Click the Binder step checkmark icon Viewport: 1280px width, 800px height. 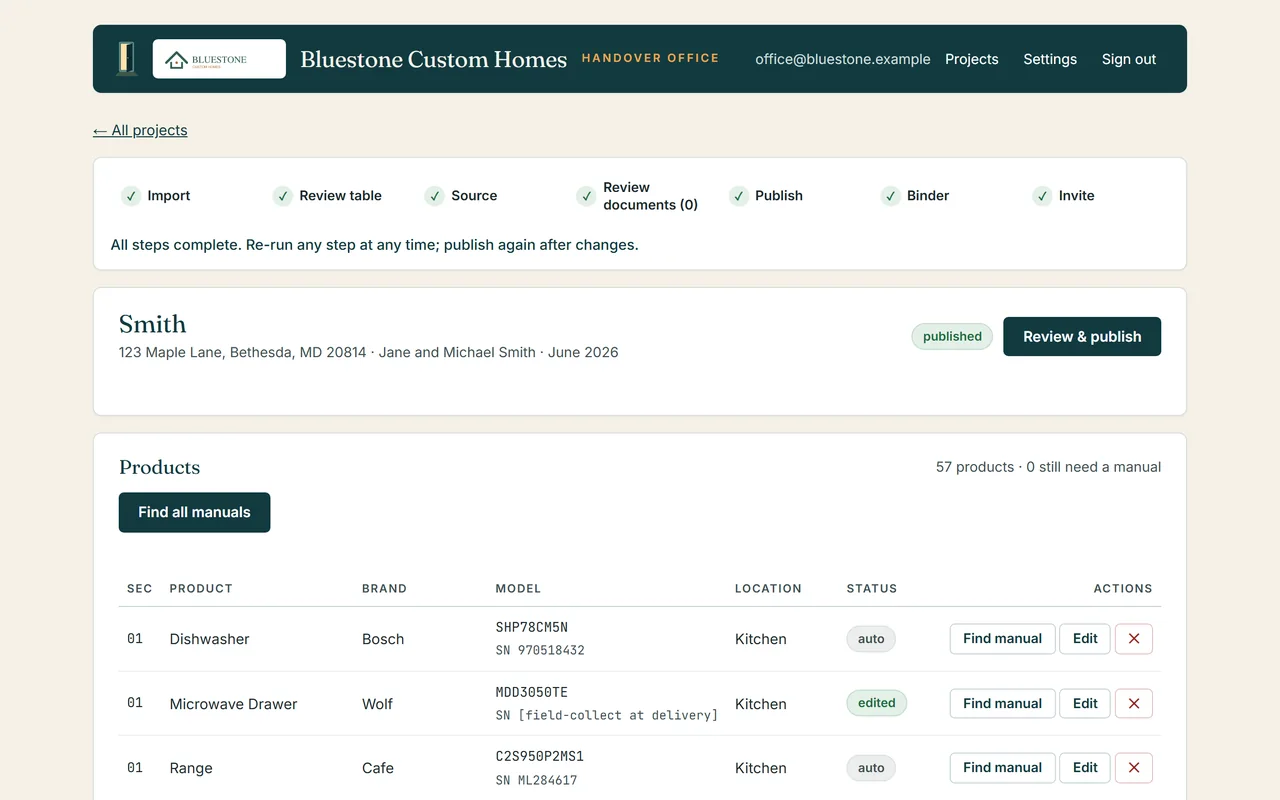coord(891,196)
